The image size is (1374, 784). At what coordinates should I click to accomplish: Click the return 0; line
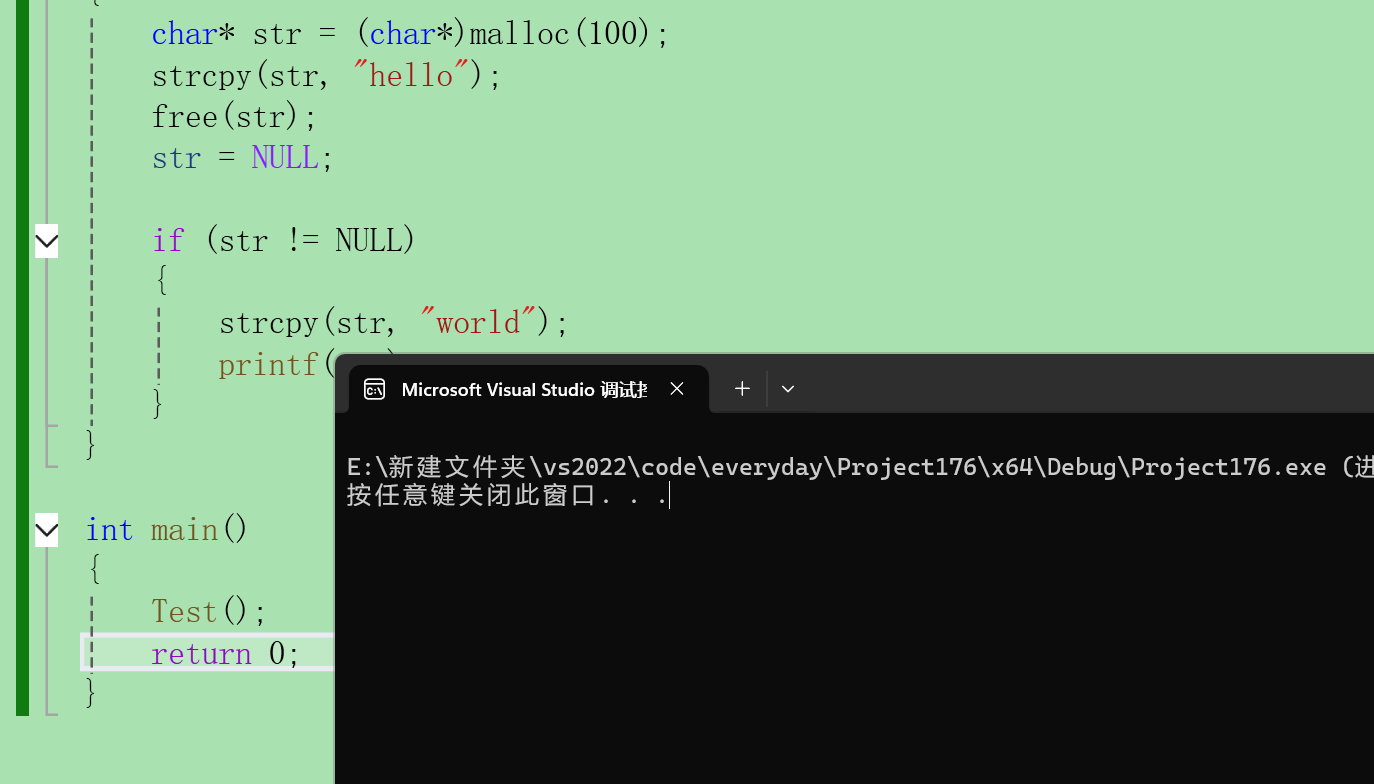[225, 653]
